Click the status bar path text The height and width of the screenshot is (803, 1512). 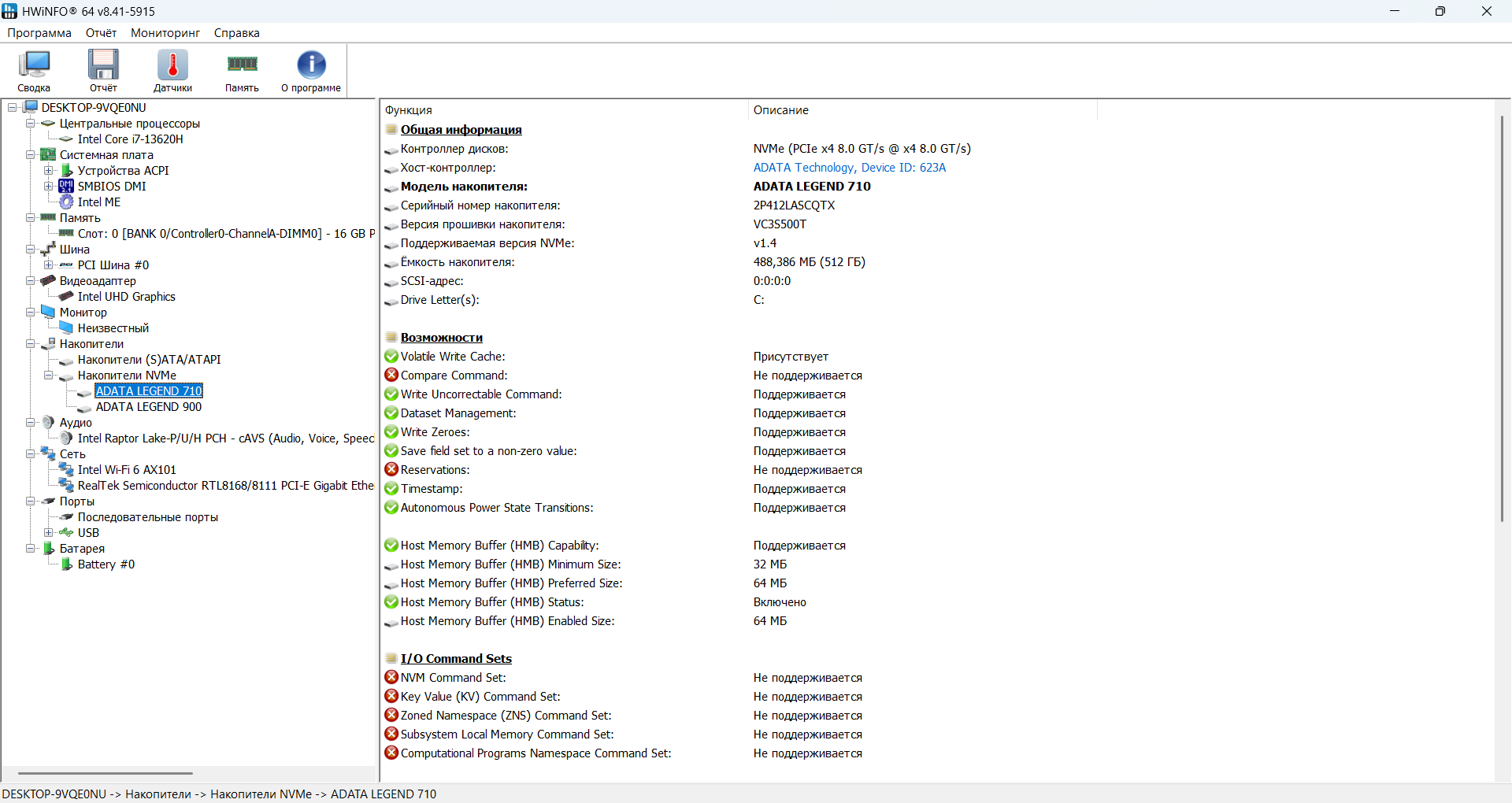click(x=219, y=794)
